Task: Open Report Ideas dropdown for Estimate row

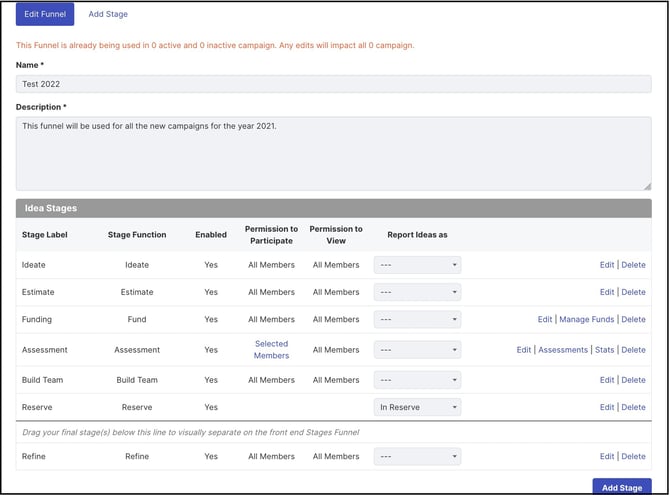Action: 417,292
